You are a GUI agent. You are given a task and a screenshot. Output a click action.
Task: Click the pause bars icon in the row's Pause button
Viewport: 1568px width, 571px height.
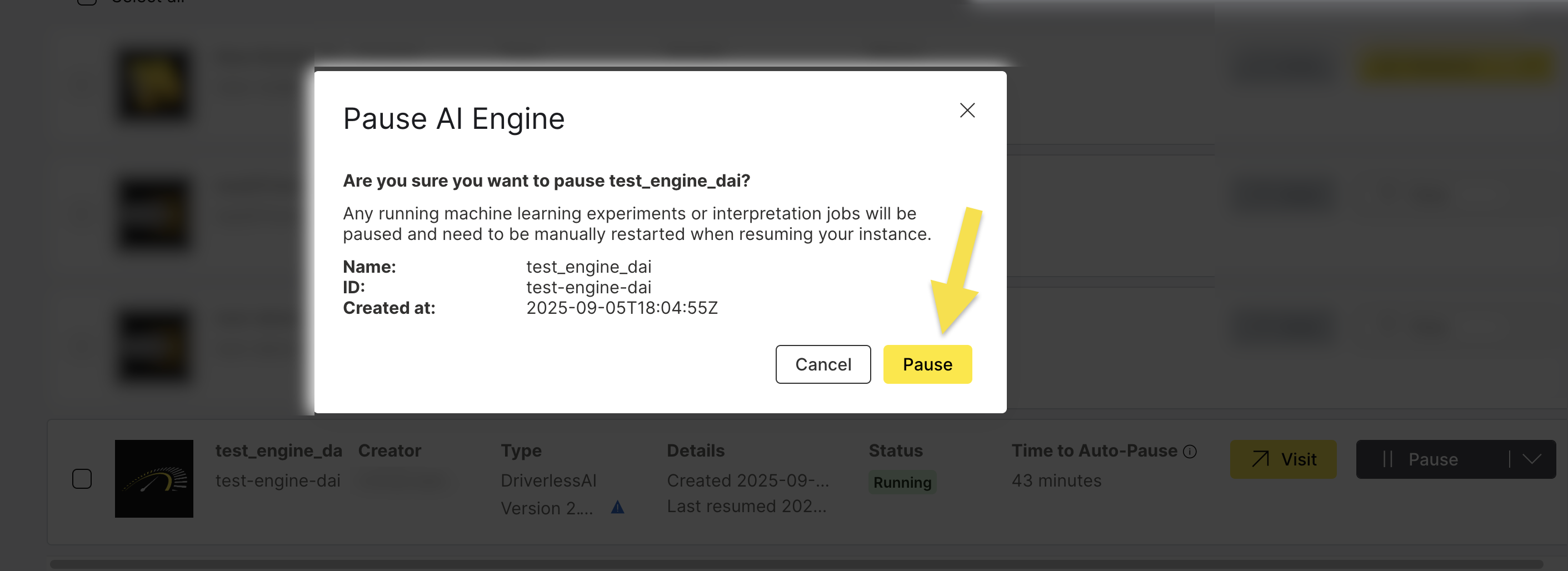pos(1390,459)
